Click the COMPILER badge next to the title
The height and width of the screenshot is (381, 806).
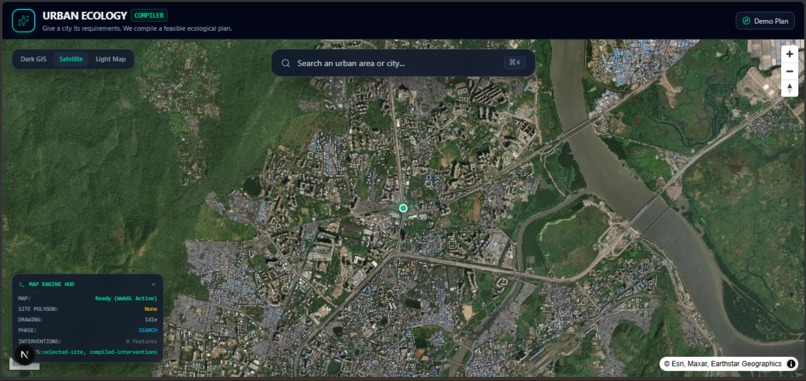[149, 15]
